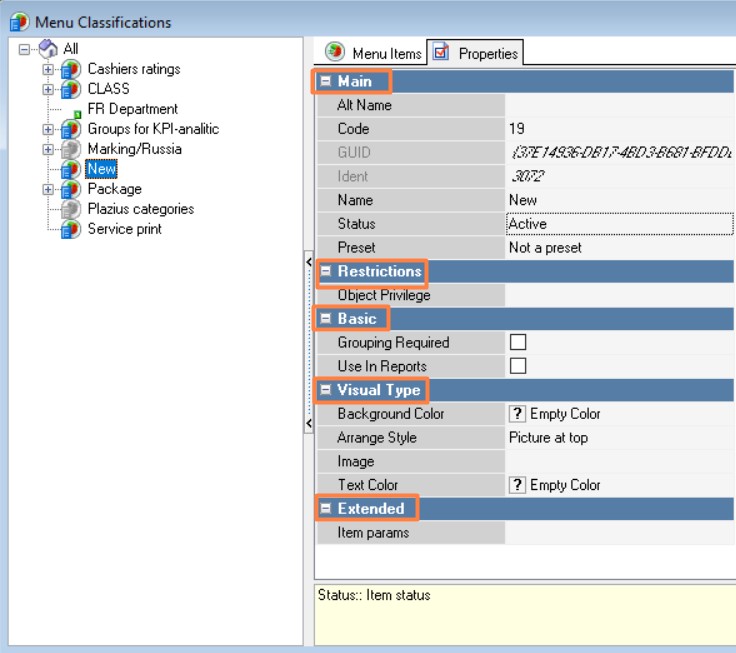
Task: Click the upper splitter collapse arrow
Action: point(309,262)
